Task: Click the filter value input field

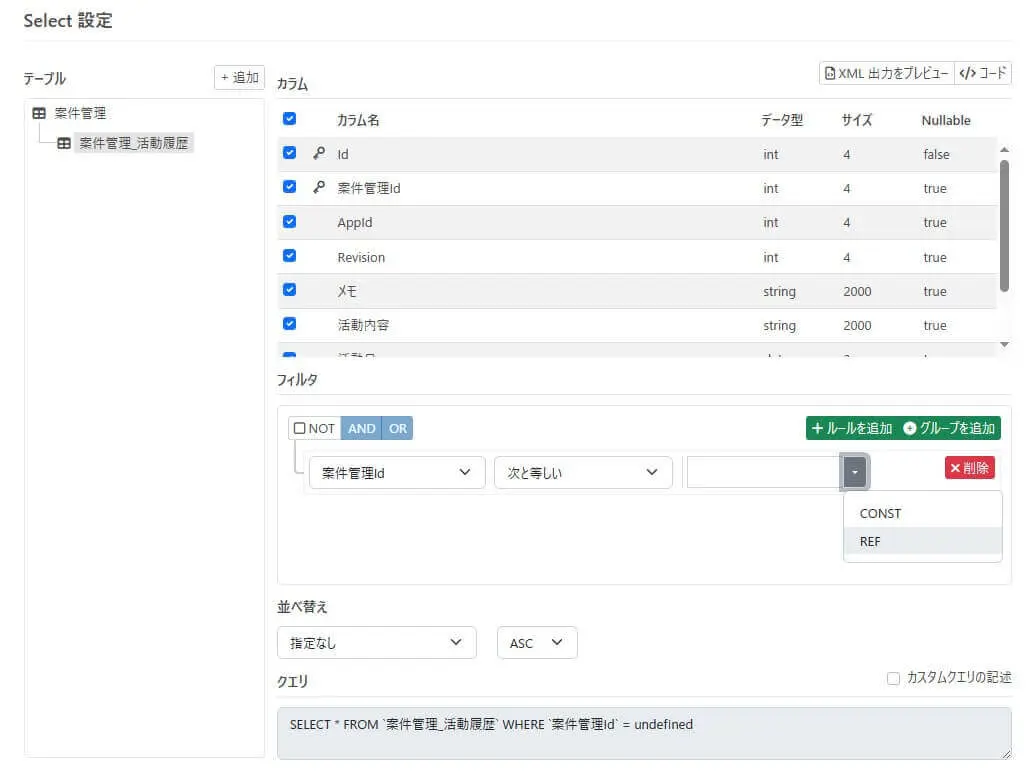Action: pyautogui.click(x=764, y=472)
